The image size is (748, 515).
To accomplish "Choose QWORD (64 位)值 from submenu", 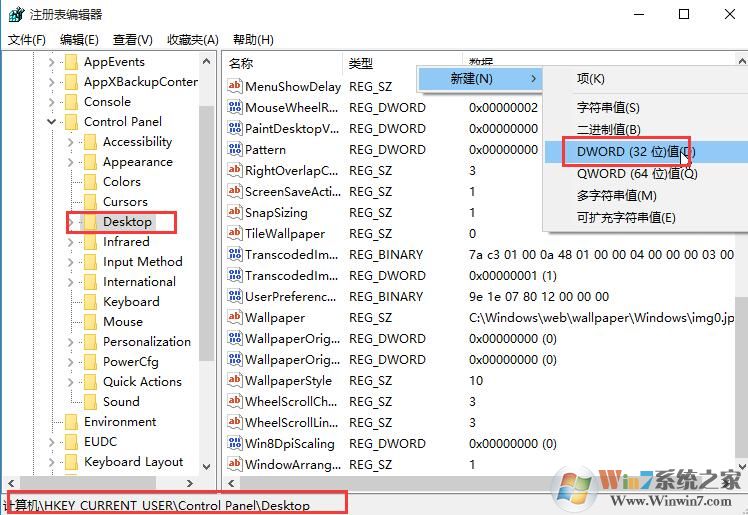I will point(646,174).
